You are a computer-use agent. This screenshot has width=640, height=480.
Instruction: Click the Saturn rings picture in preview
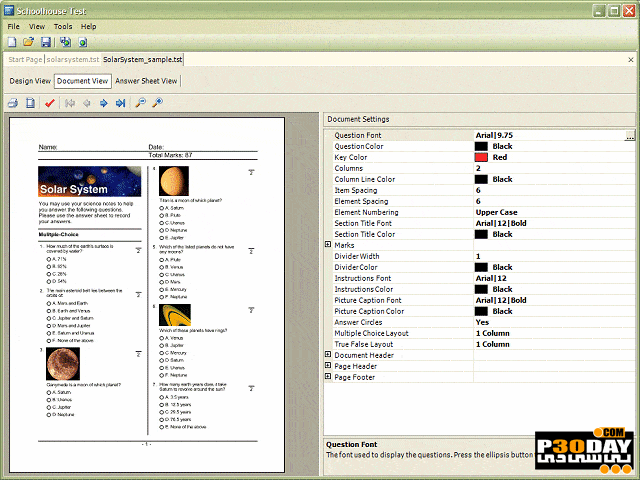point(175,315)
